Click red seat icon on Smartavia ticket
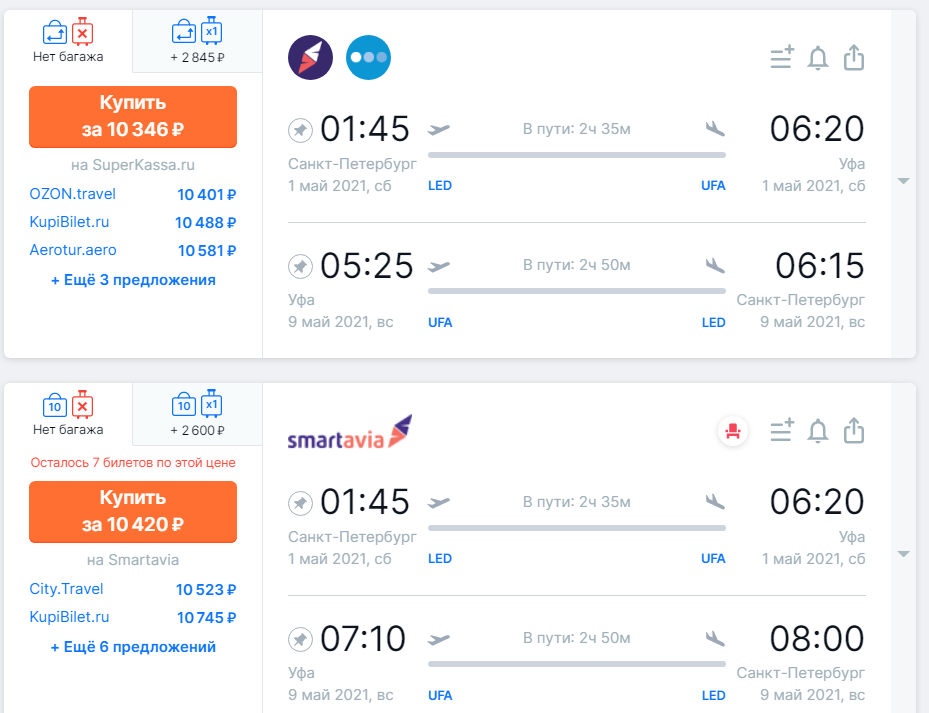 tap(733, 431)
